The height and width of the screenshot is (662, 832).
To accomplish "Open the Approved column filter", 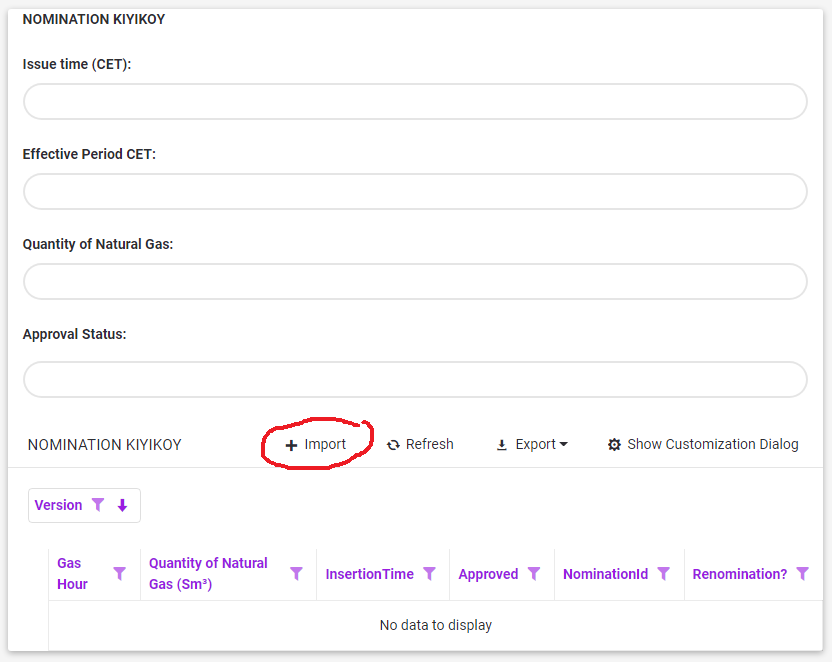I will click(x=534, y=574).
